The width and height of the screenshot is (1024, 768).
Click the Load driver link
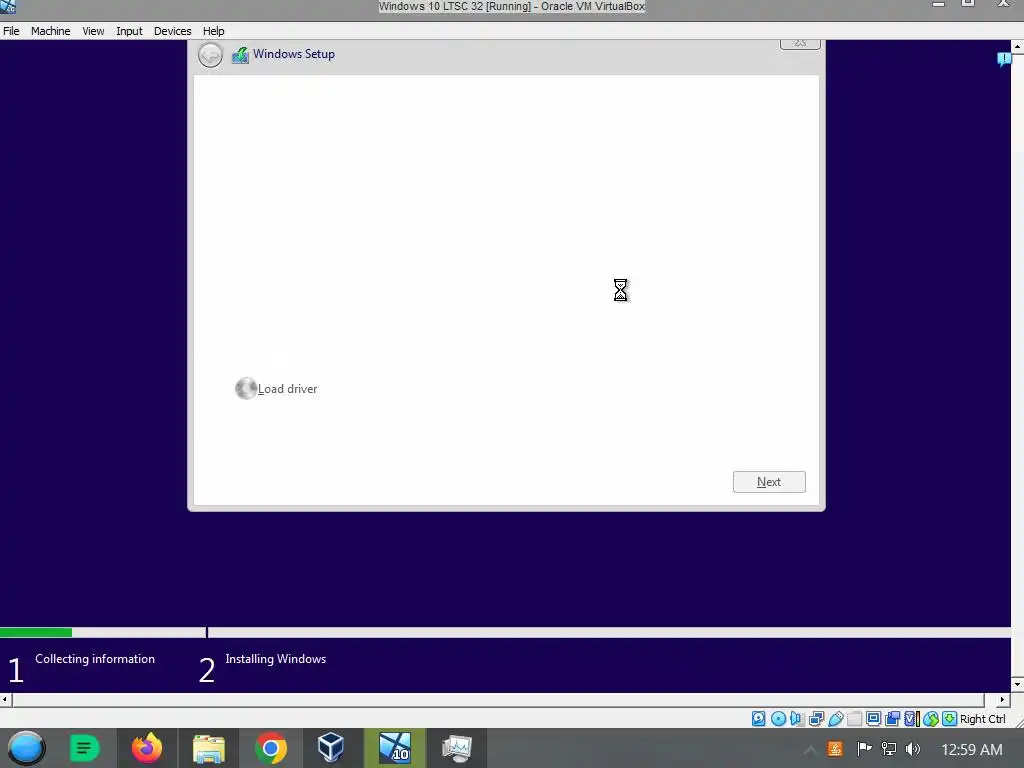(x=276, y=389)
